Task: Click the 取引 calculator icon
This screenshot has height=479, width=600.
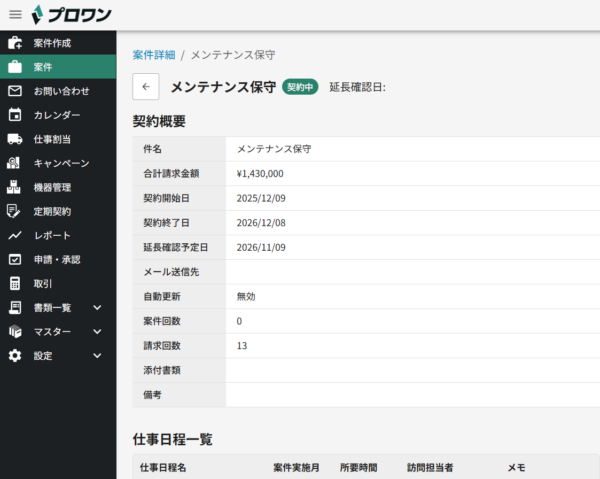Action: 15,283
